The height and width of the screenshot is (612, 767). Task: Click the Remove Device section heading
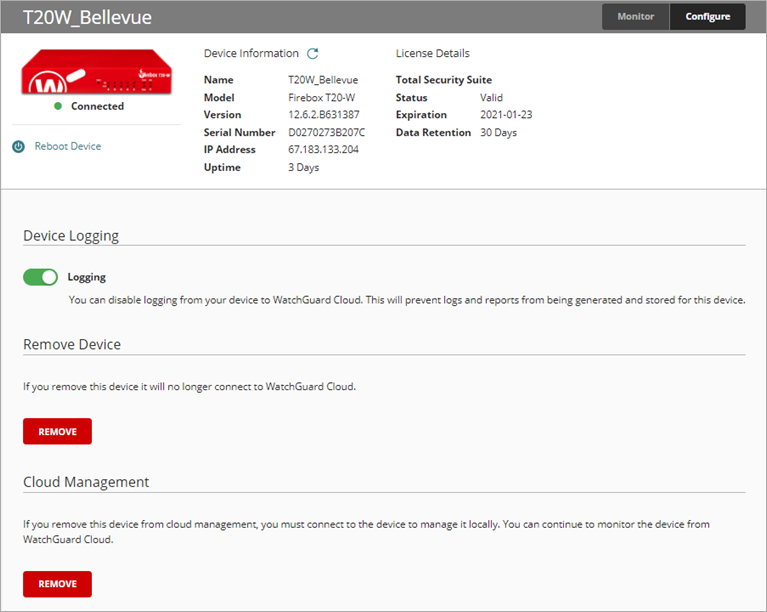72,344
